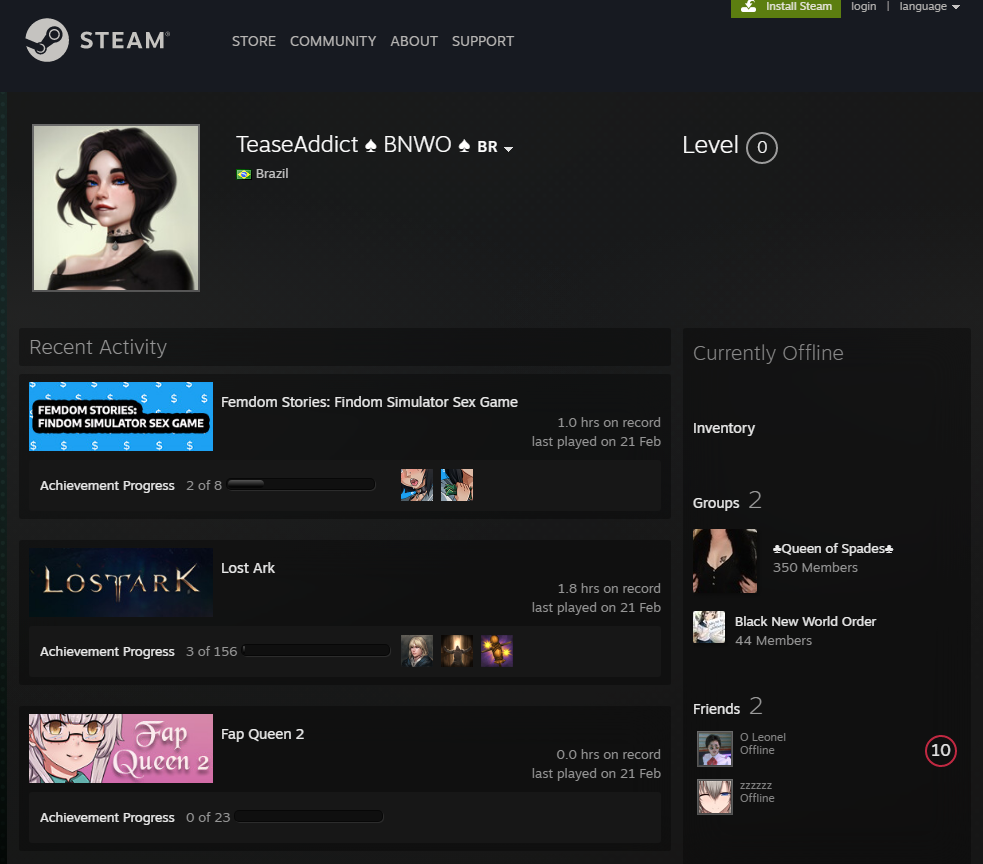This screenshot has height=864, width=983.
Task: Click the '44 Members' text
Action: point(773,640)
